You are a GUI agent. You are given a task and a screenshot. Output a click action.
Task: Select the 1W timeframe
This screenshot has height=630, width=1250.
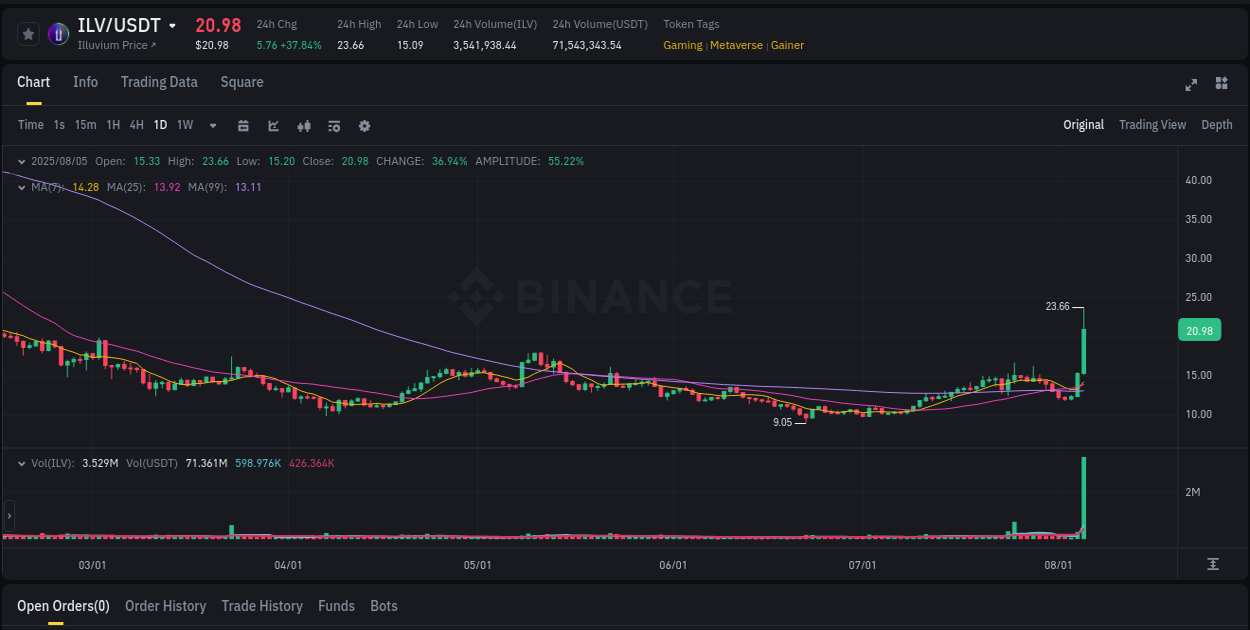pyautogui.click(x=184, y=126)
